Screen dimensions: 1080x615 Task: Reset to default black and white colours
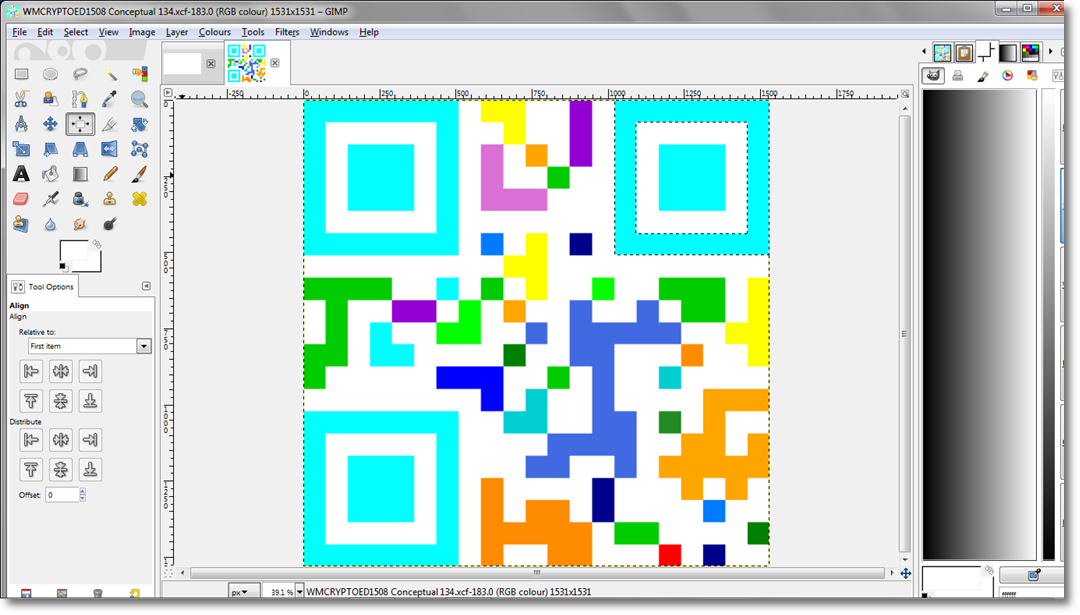[x=63, y=267]
